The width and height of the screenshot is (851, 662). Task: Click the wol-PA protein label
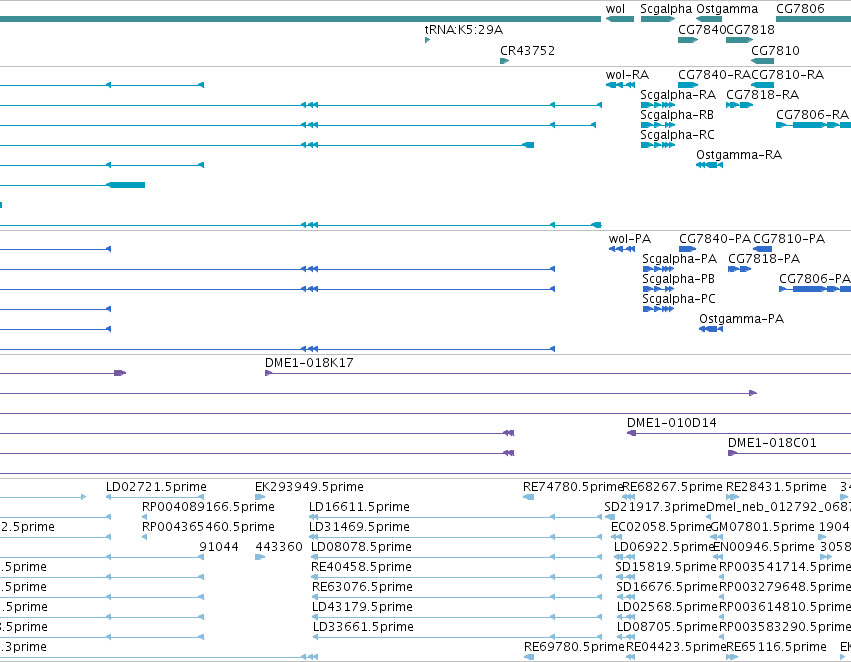[630, 239]
